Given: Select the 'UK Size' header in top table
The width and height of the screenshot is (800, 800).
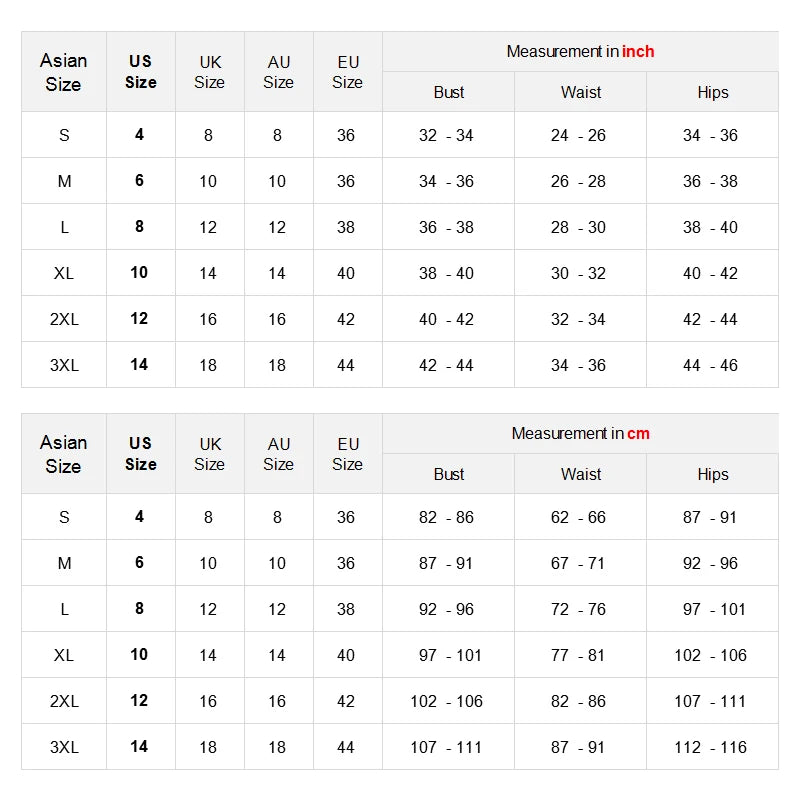Looking at the screenshot, I should [x=210, y=72].
